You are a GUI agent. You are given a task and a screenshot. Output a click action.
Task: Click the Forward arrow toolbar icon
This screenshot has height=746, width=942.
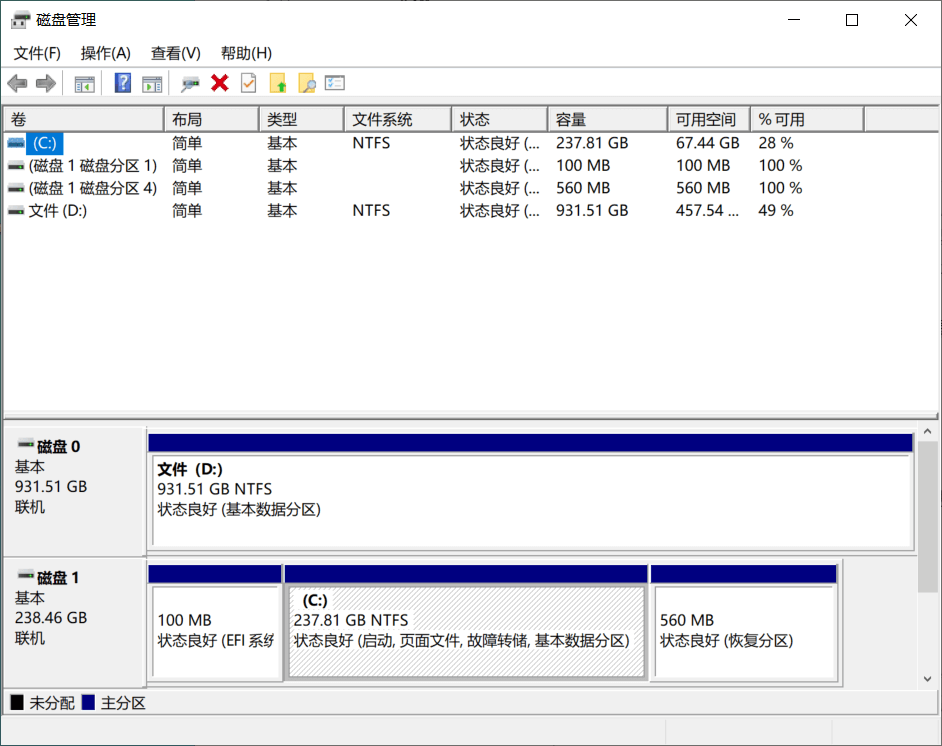click(x=46, y=83)
